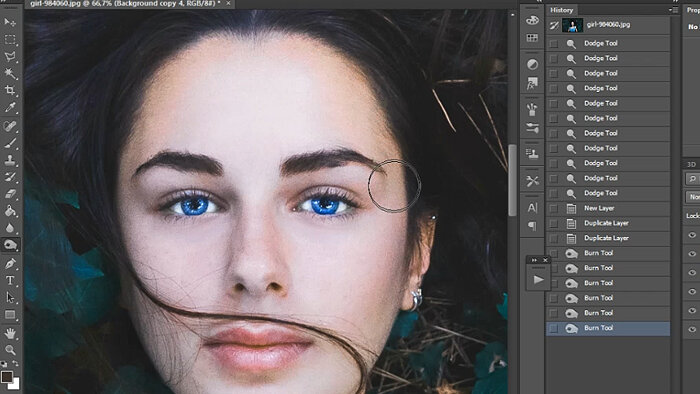Select the Zoom tool in the toolbox
This screenshot has height=394, width=700.
(x=10, y=350)
